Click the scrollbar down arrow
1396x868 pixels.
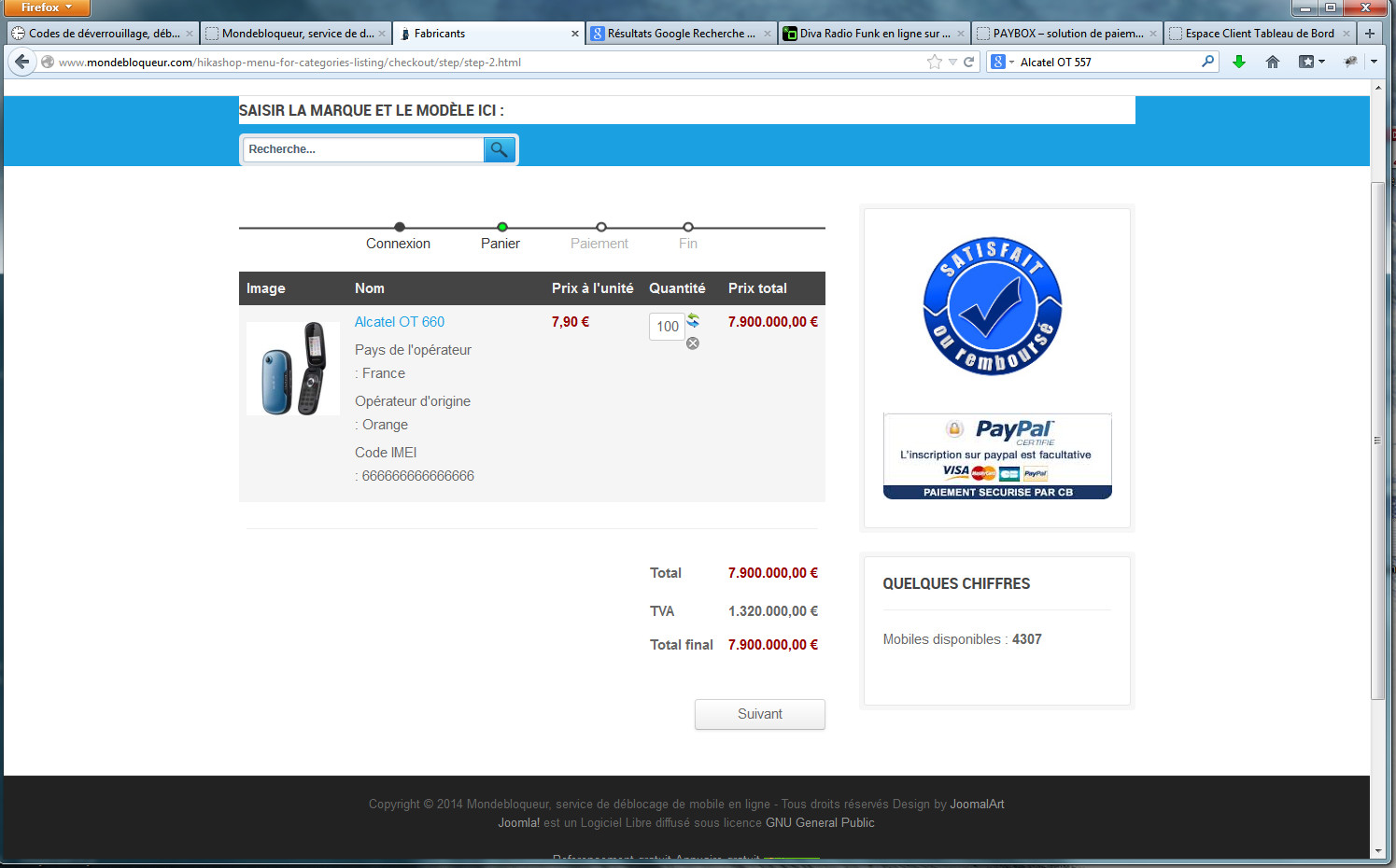click(x=1377, y=851)
